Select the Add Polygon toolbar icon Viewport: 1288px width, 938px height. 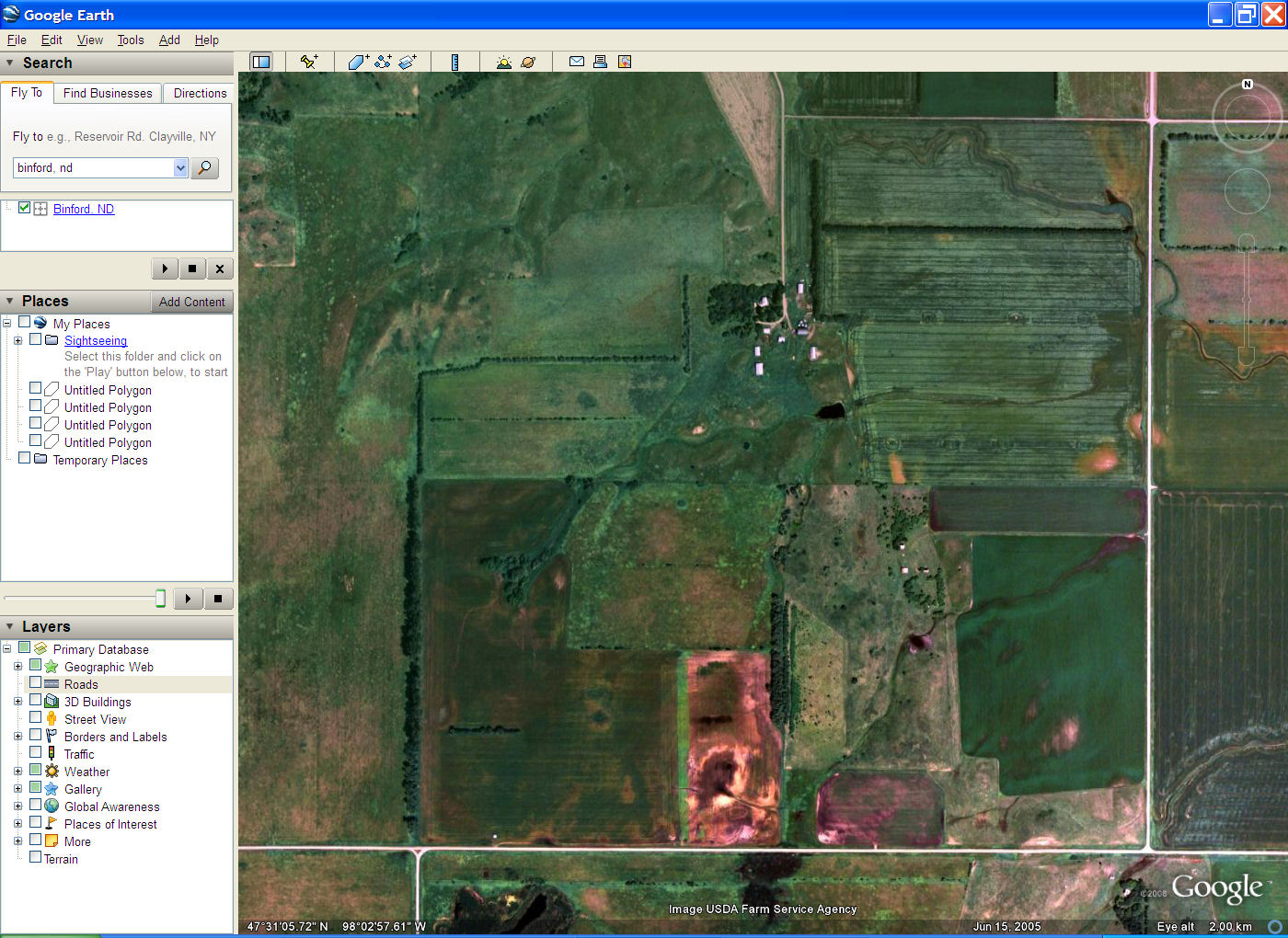[358, 62]
